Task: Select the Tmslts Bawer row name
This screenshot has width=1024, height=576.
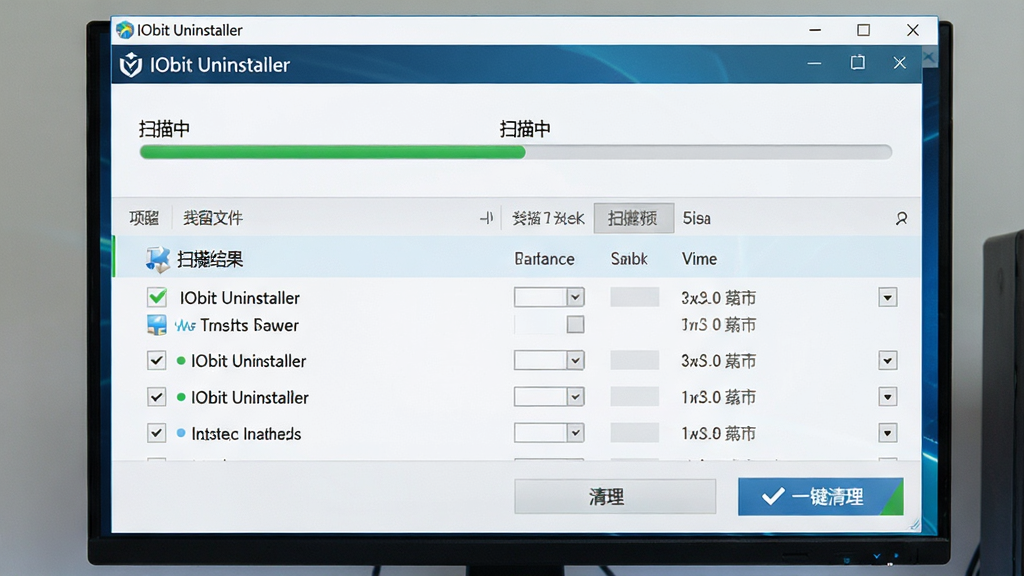Action: (x=249, y=325)
